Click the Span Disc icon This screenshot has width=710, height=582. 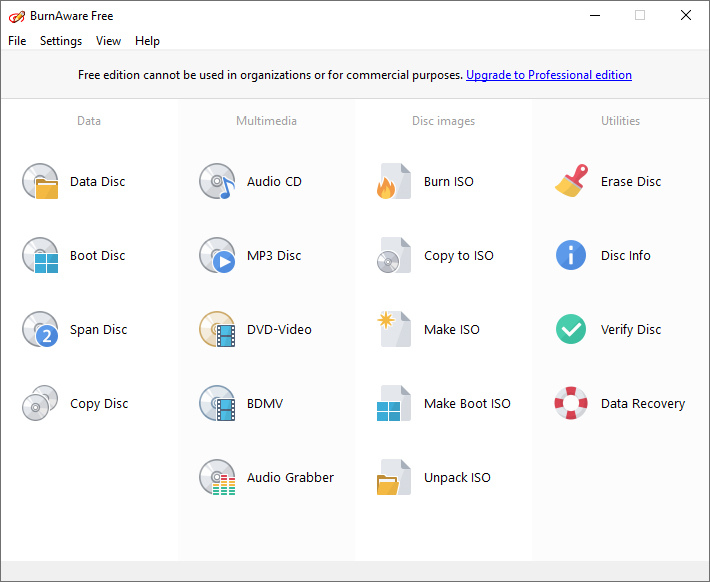[41, 330]
